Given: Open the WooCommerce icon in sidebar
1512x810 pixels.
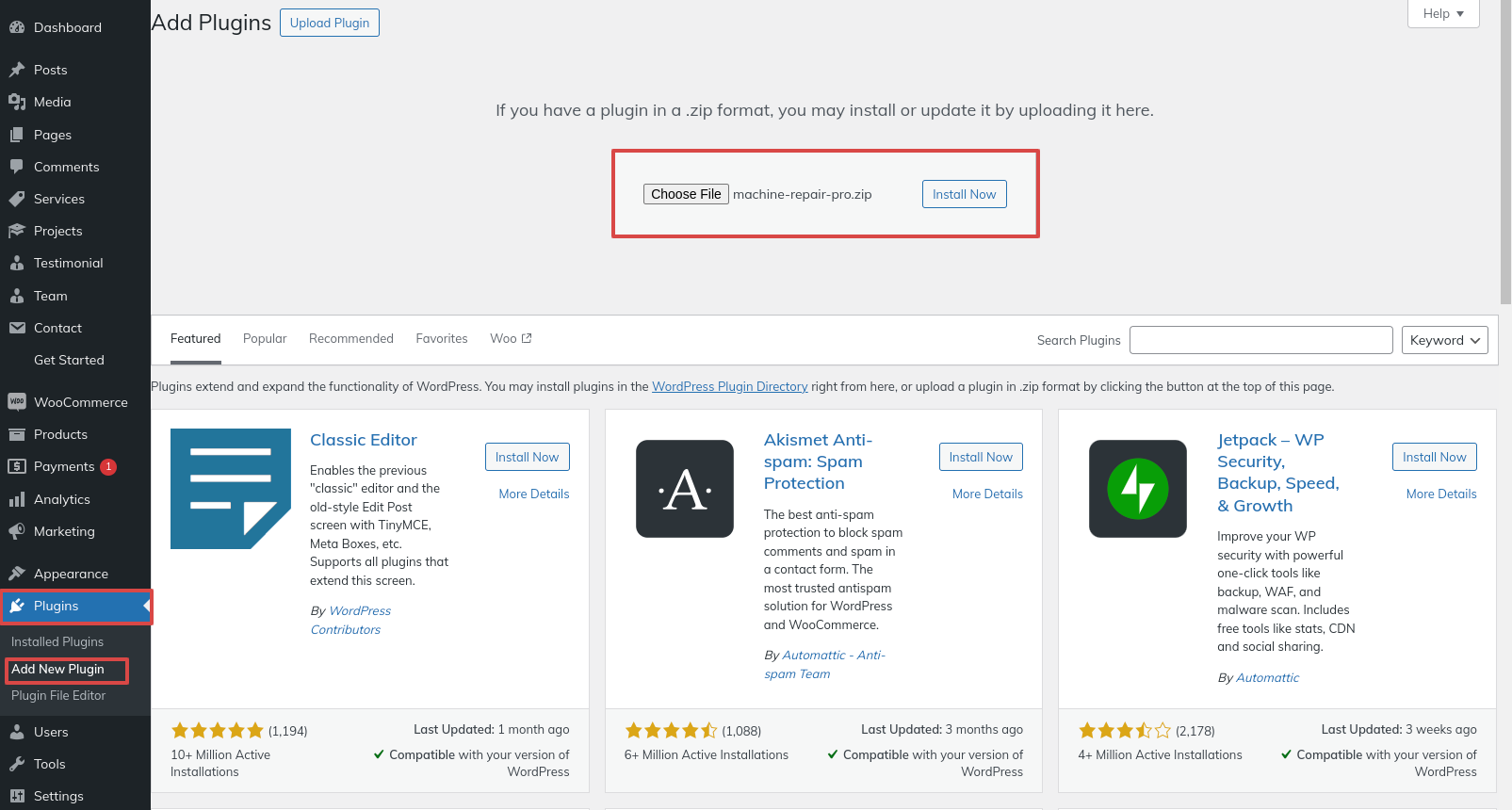Looking at the screenshot, I should tap(17, 402).
